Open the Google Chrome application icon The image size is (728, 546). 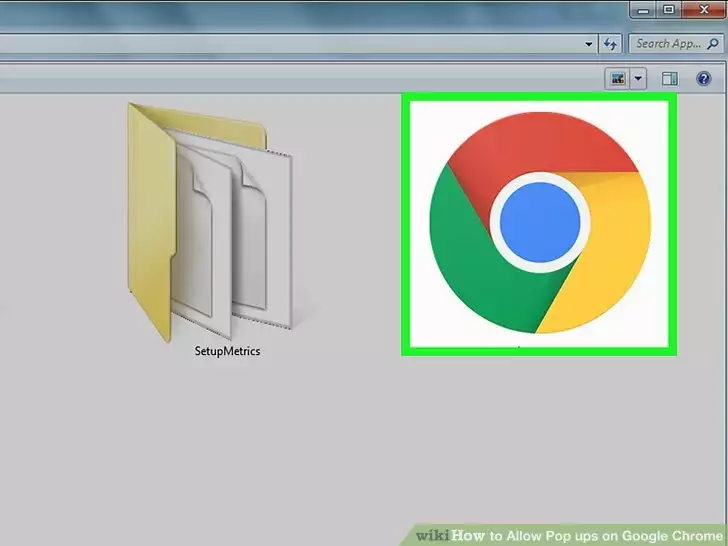pyautogui.click(x=539, y=223)
